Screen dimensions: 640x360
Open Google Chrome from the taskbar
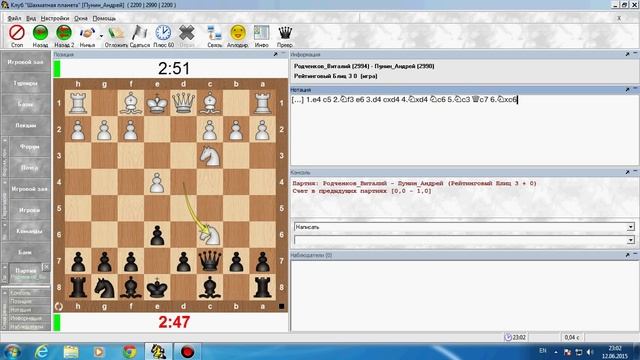coord(129,351)
